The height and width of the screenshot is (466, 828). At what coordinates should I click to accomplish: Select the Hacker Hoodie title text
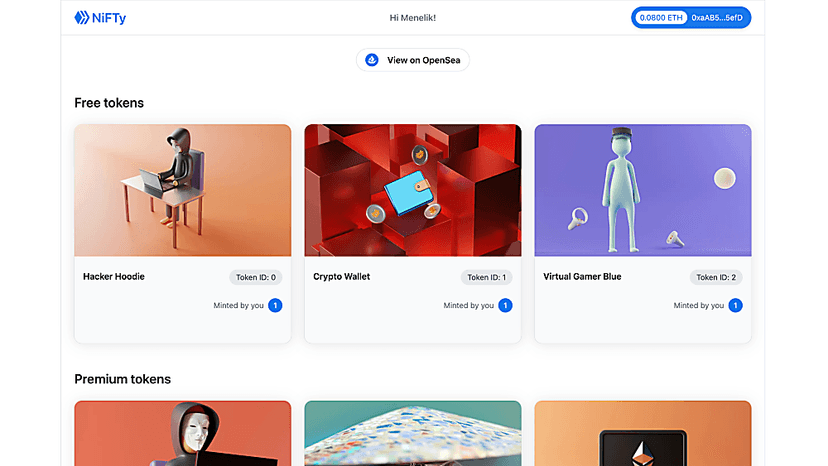point(114,276)
